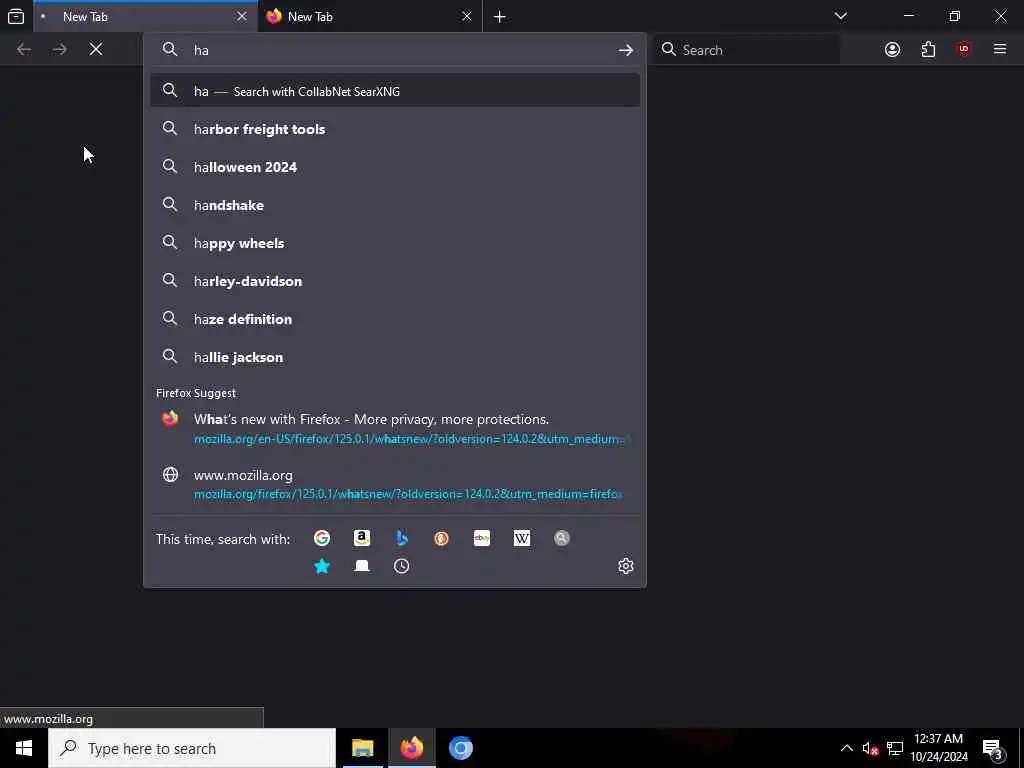The image size is (1024, 768).
Task: Click the forward navigation arrow
Action: click(60, 50)
